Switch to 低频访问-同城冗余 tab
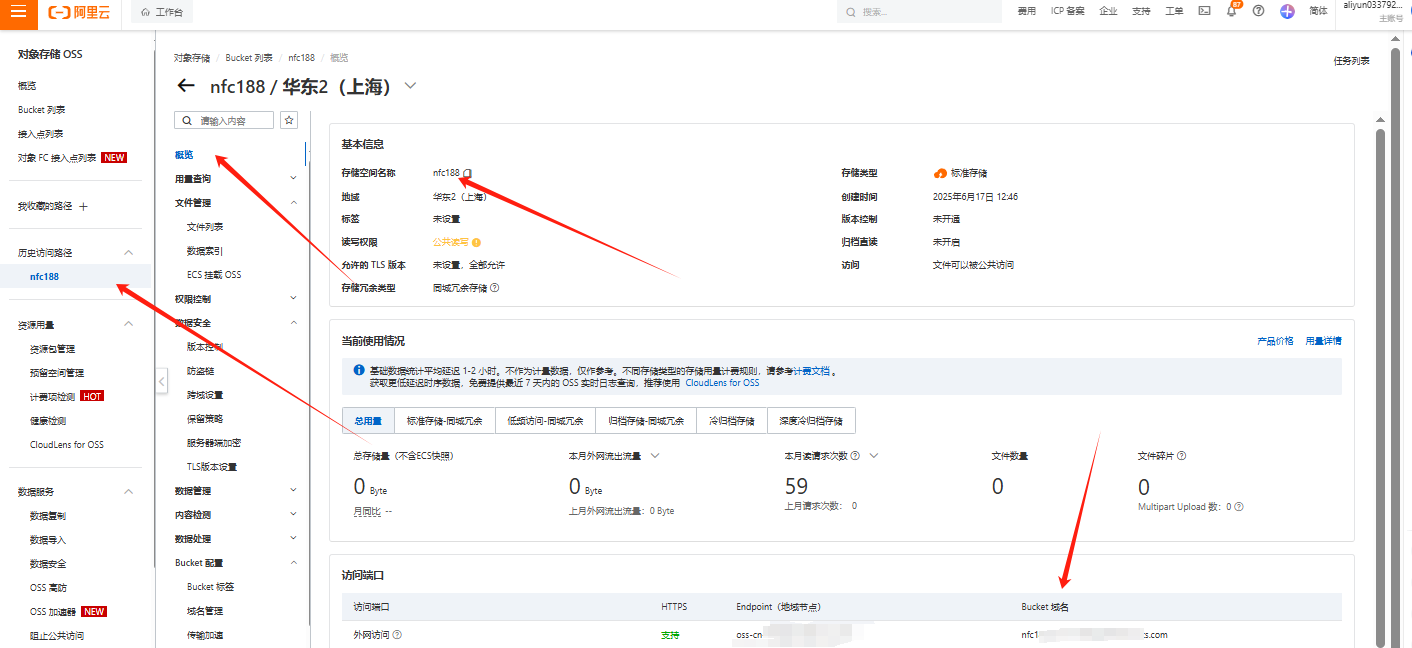This screenshot has height=648, width=1412. tap(545, 421)
